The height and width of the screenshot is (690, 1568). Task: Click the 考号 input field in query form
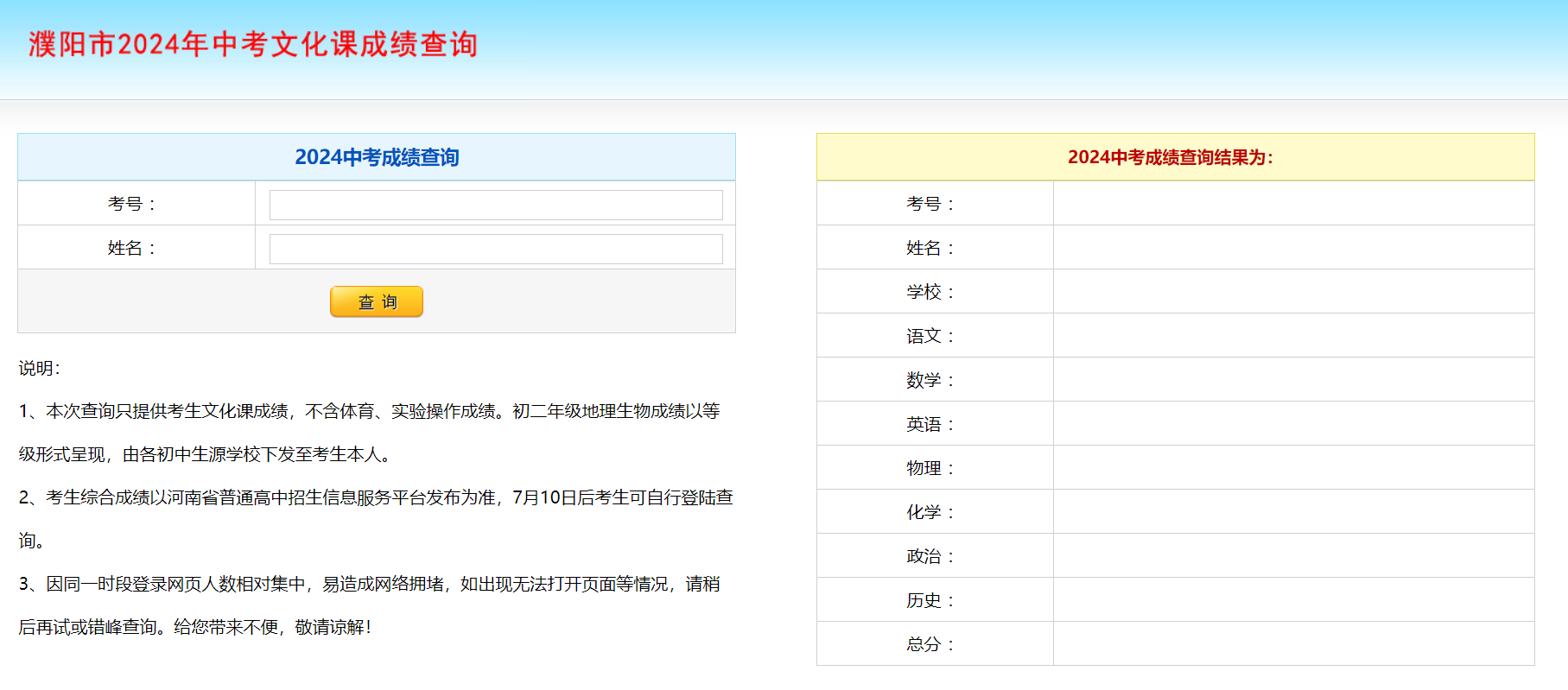495,205
